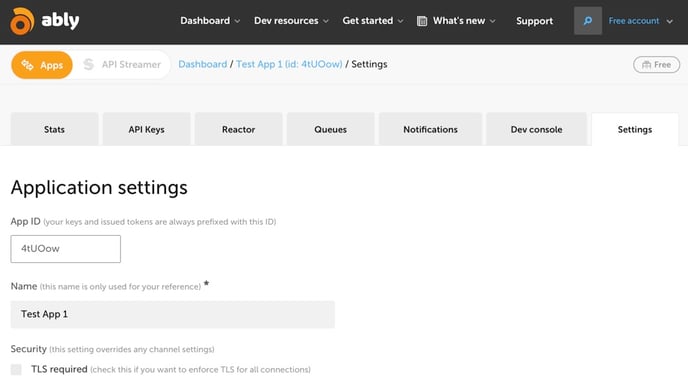Open the Reactor tab
Image resolution: width=688 pixels, height=390 pixels.
(238, 129)
